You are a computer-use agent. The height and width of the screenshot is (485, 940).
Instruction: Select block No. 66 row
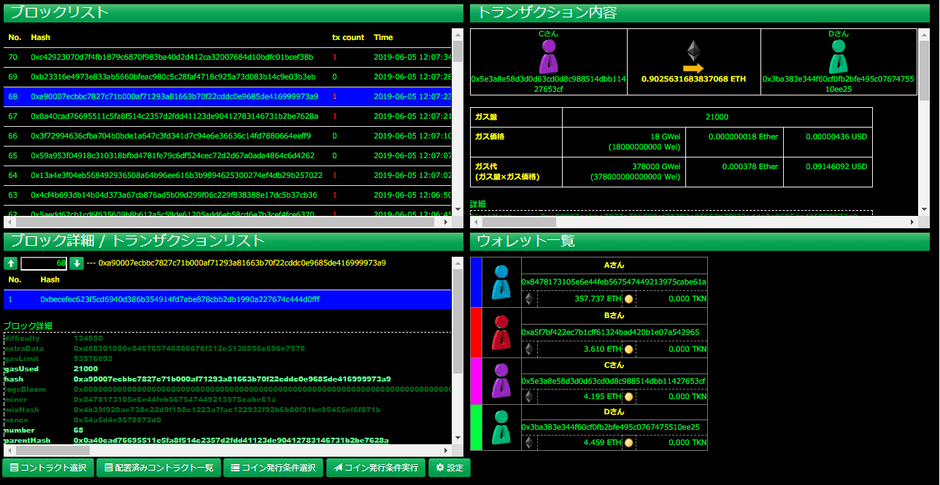click(x=227, y=136)
